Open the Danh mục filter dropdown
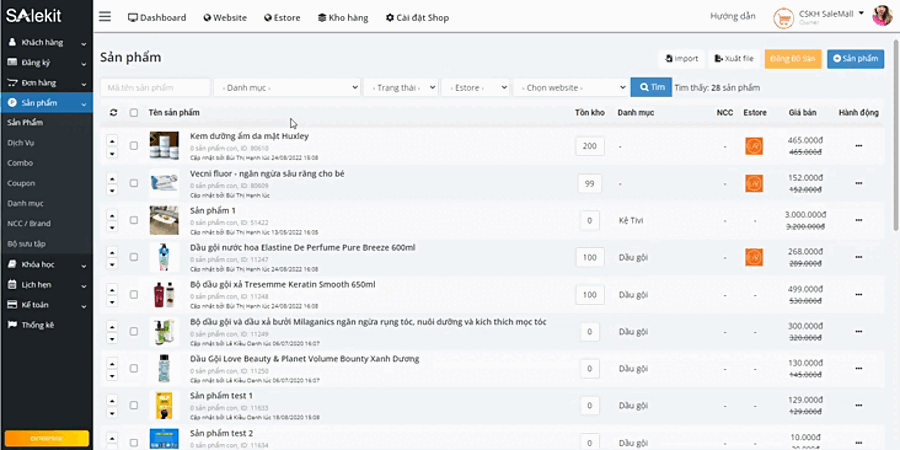The image size is (900, 450). pyautogui.click(x=286, y=88)
